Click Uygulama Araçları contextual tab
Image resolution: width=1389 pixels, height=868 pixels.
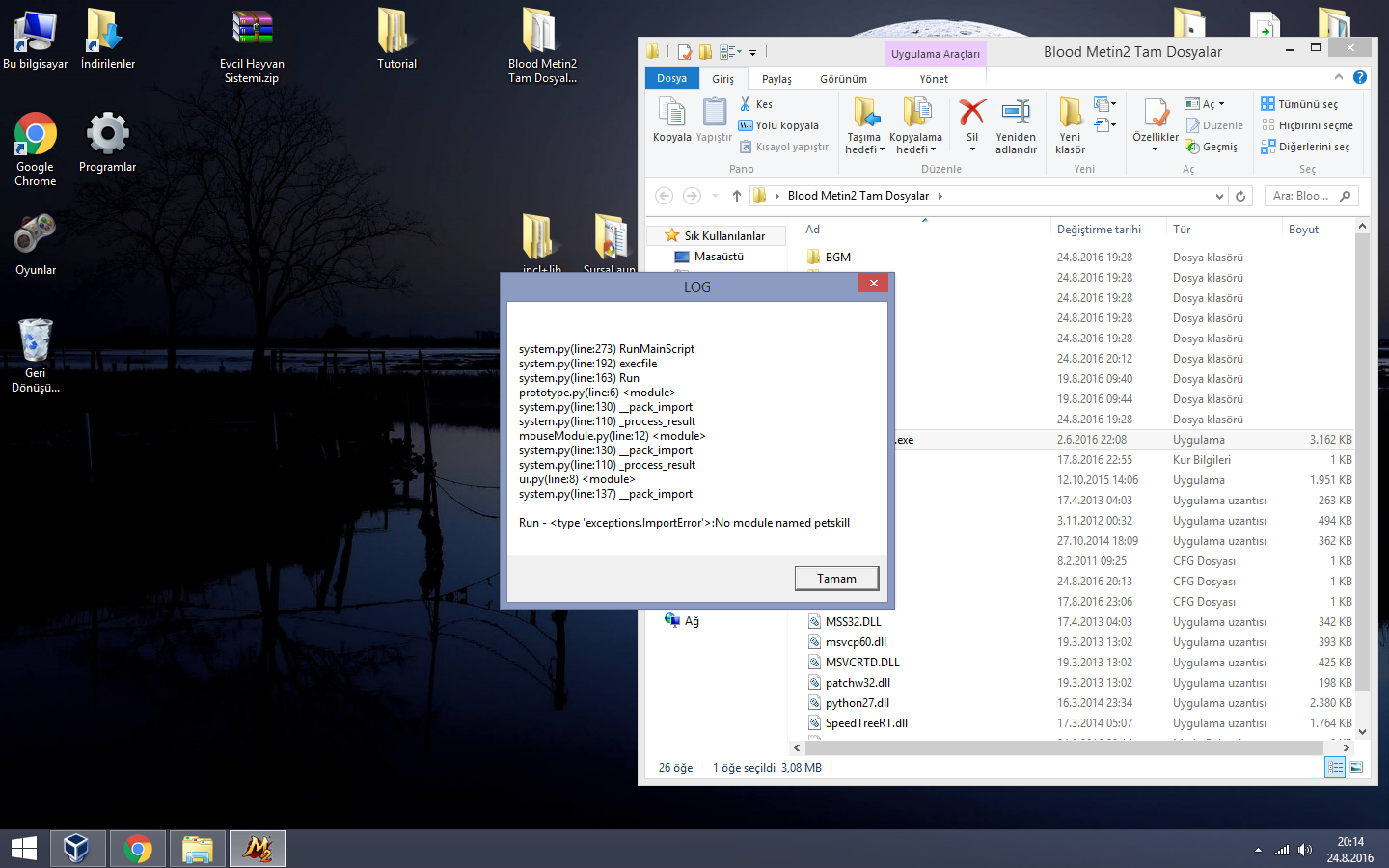click(x=935, y=54)
